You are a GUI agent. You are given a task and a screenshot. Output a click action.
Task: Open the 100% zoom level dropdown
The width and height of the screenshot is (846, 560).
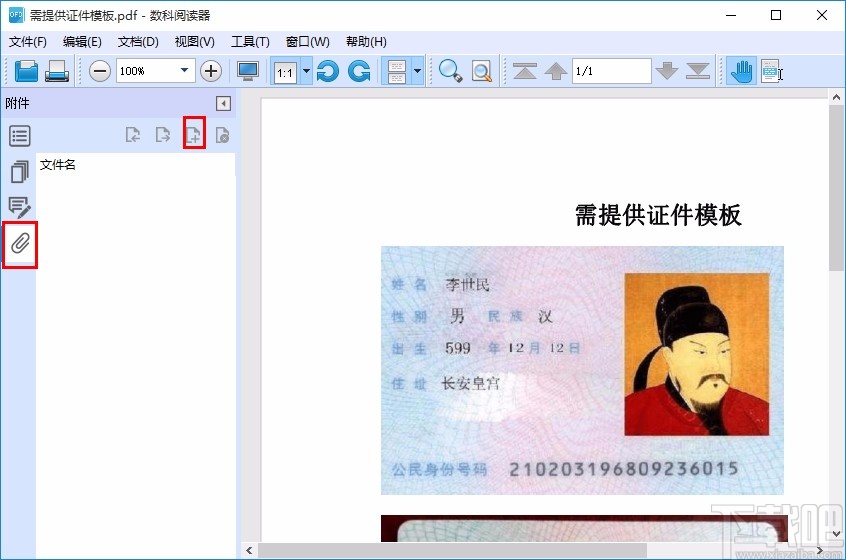(x=184, y=71)
